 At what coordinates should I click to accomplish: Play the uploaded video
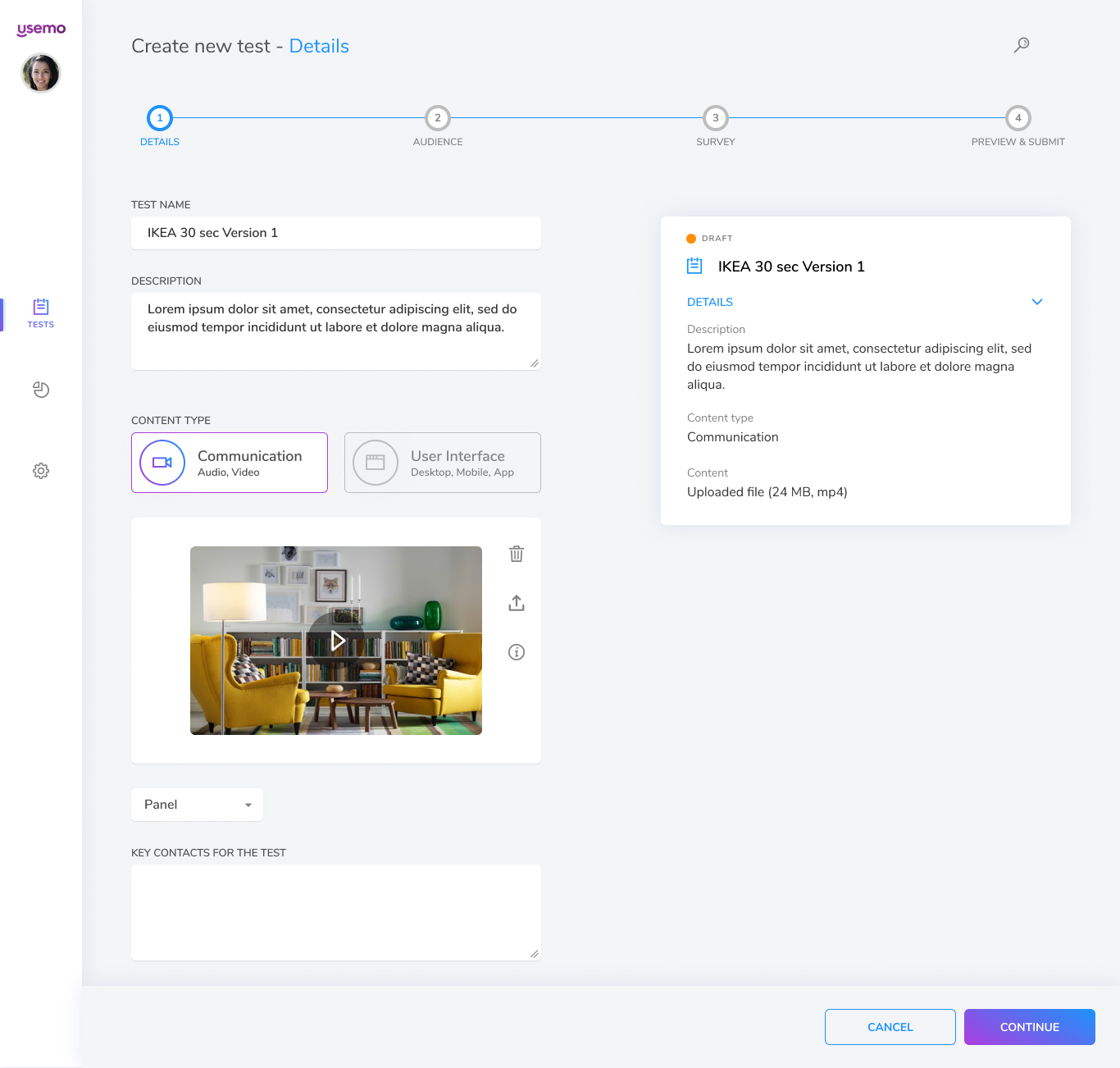336,641
